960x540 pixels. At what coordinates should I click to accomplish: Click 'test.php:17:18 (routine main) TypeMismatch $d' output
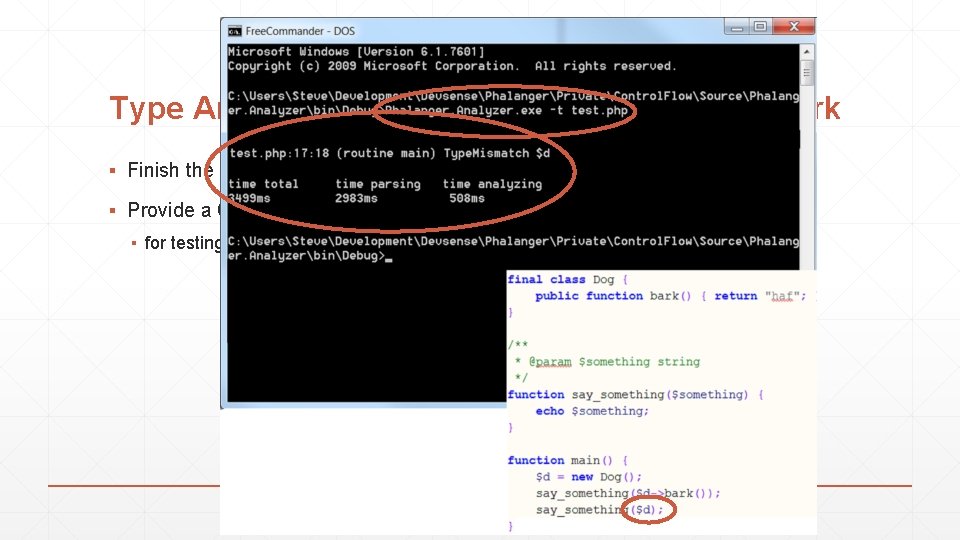tap(389, 154)
